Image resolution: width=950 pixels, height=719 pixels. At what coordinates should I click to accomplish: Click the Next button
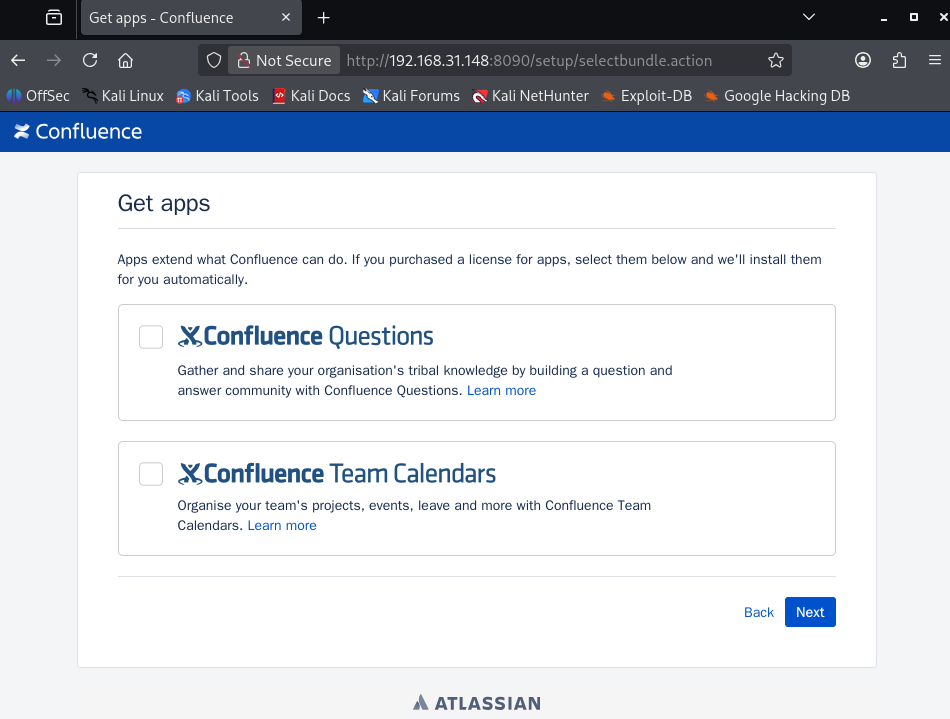809,612
